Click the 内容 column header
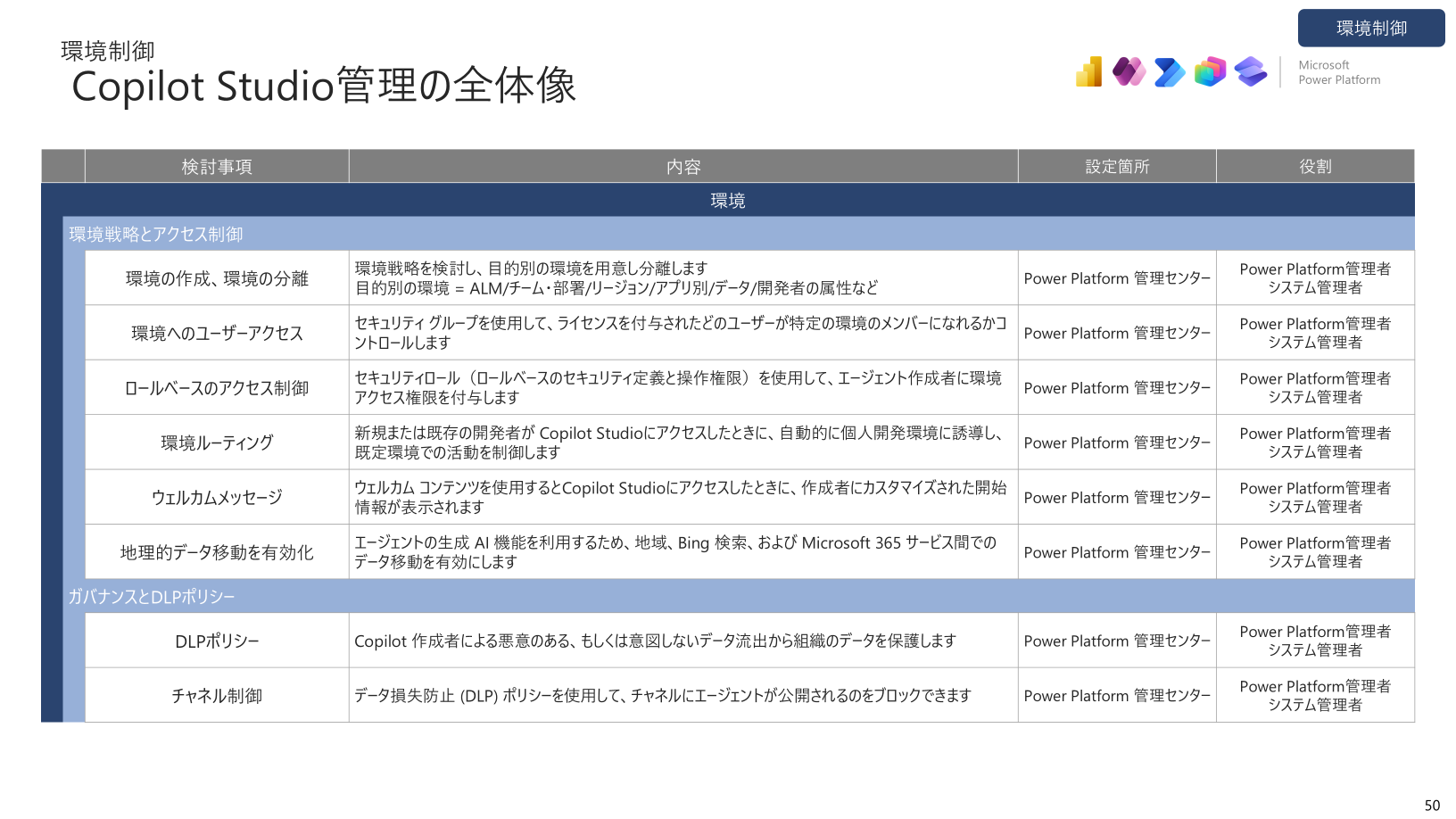Viewport: 1456px width, 819px height. click(x=683, y=166)
